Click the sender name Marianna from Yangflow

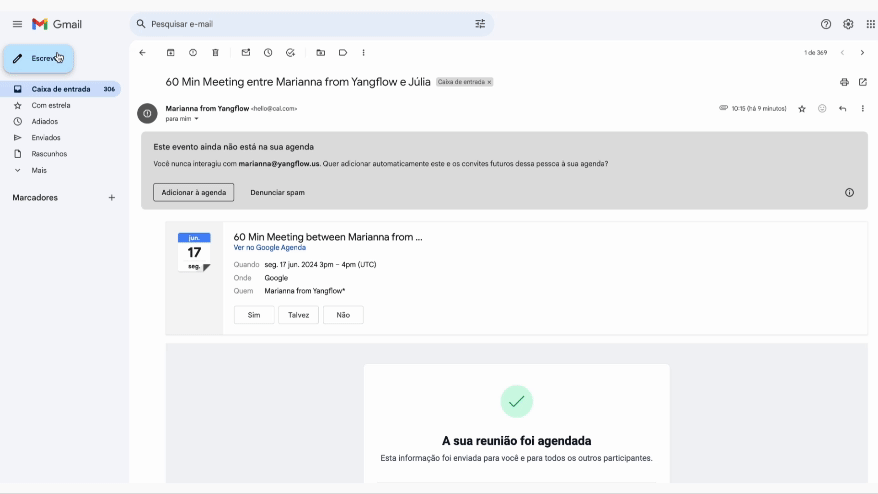[x=207, y=109]
